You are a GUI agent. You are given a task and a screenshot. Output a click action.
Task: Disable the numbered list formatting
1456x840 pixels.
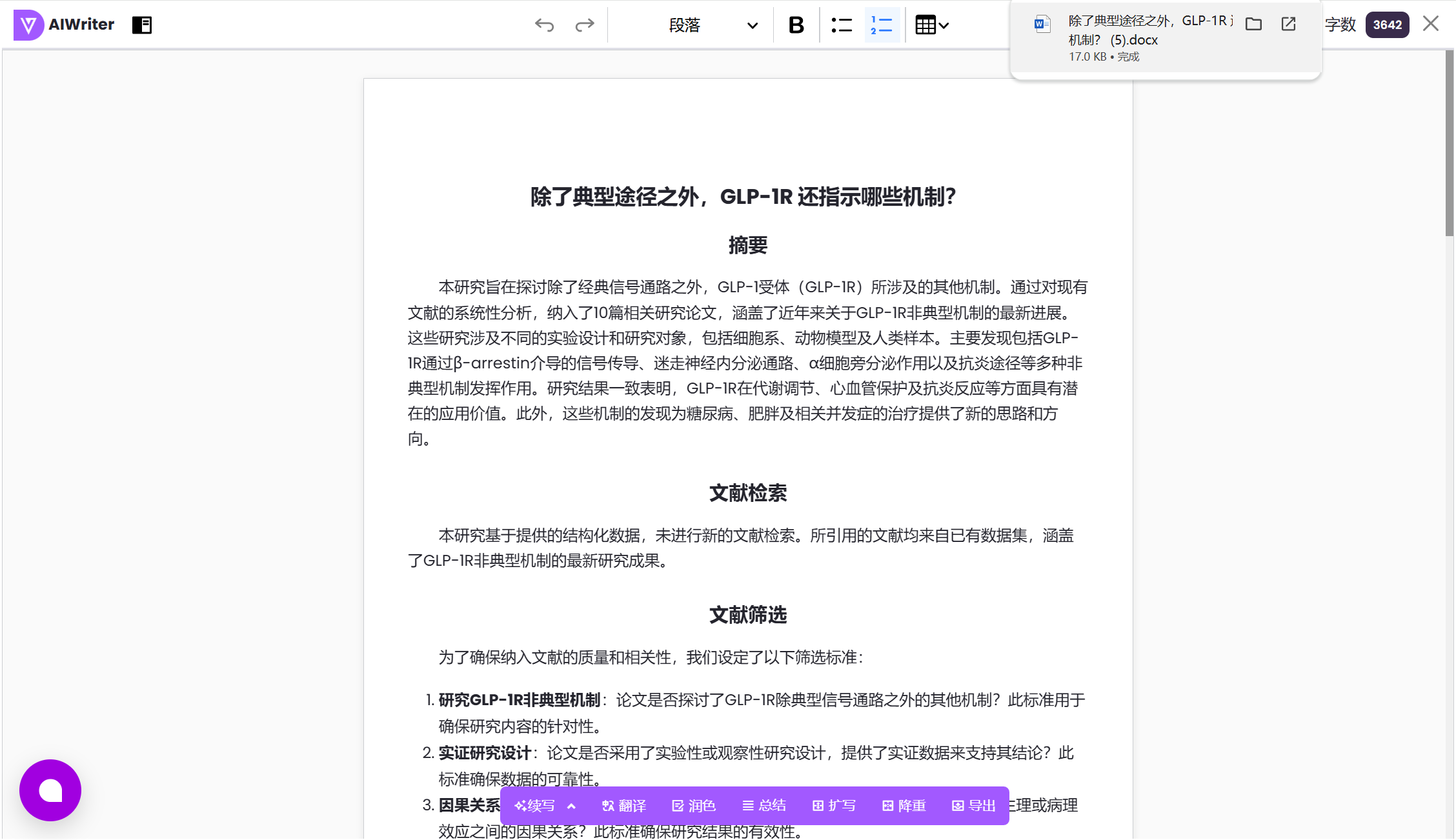(x=882, y=25)
